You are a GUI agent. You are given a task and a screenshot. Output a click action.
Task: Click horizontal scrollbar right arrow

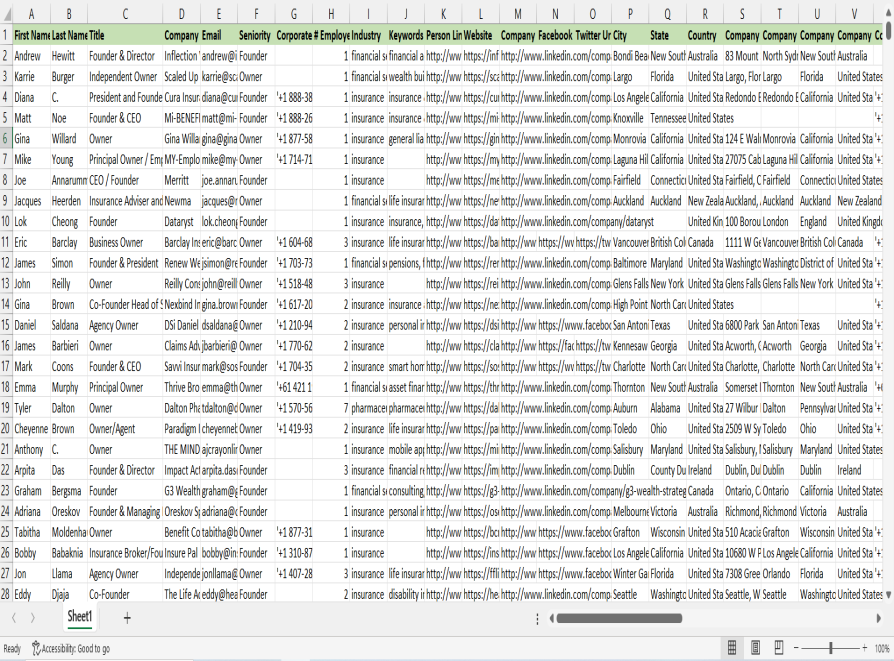pos(879,618)
